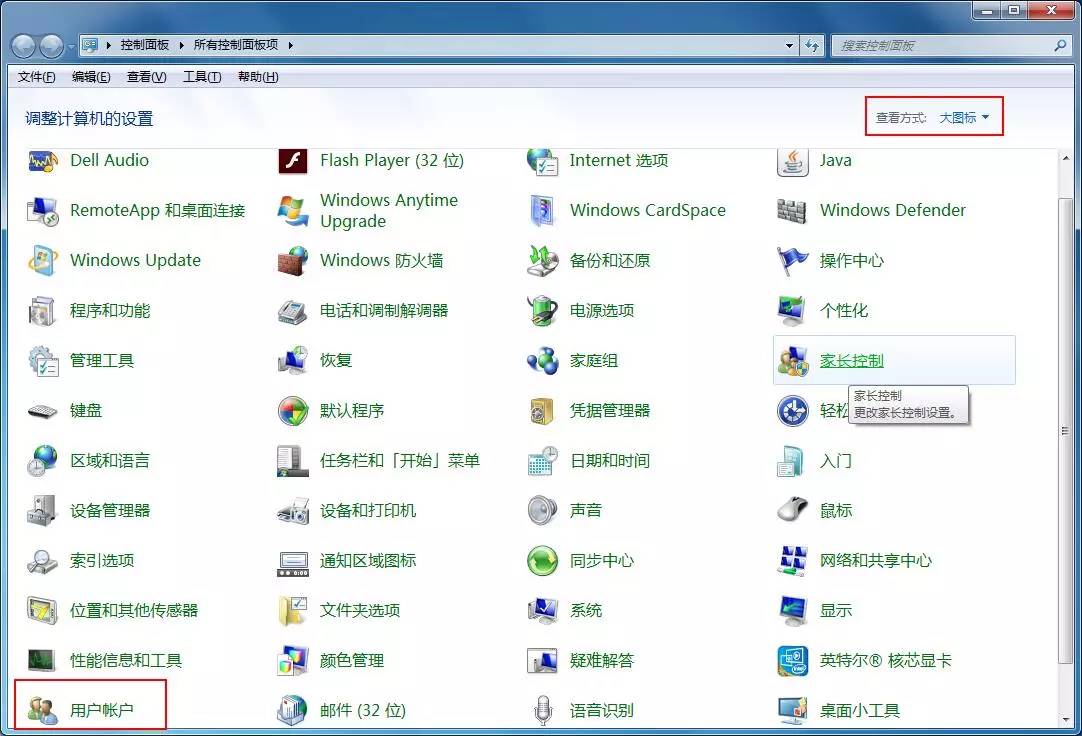Open the 颜色管理 icon
The image size is (1082, 736).
(293, 661)
